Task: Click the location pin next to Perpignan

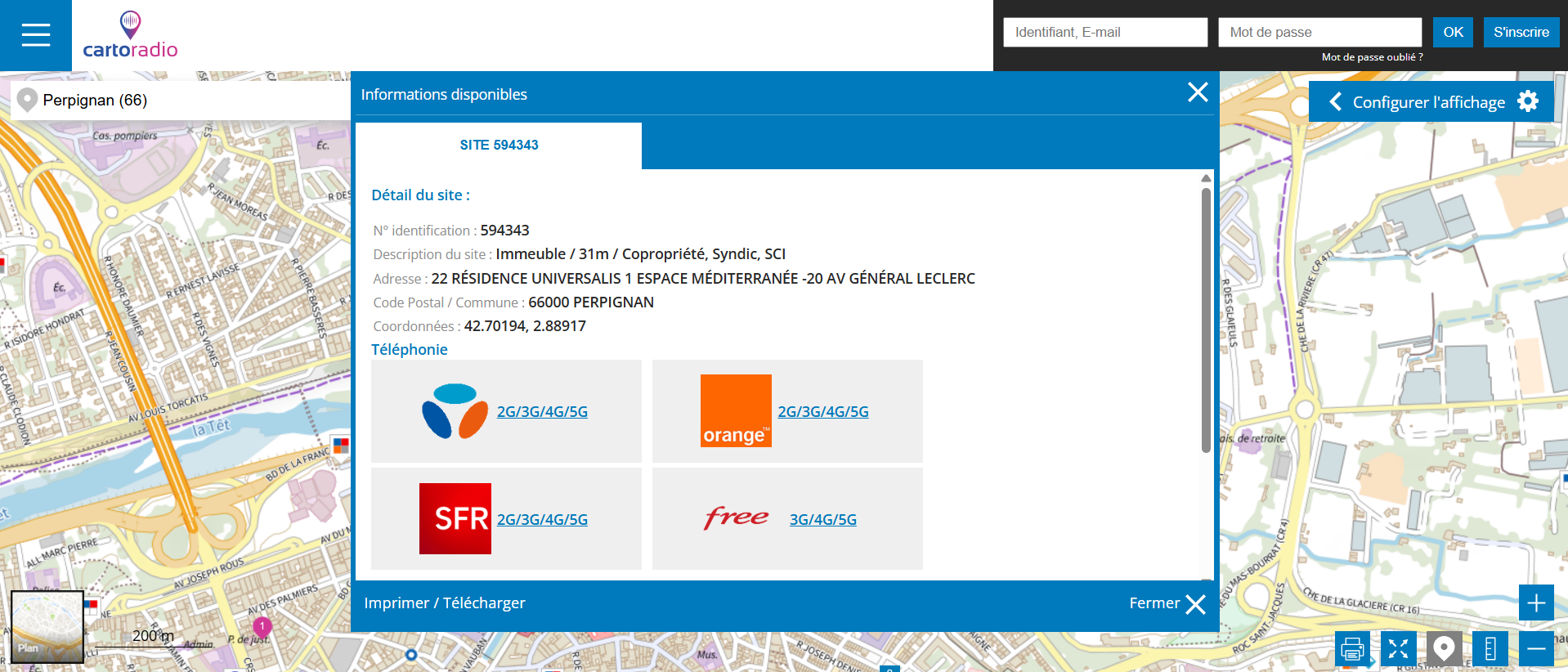Action: [x=27, y=100]
